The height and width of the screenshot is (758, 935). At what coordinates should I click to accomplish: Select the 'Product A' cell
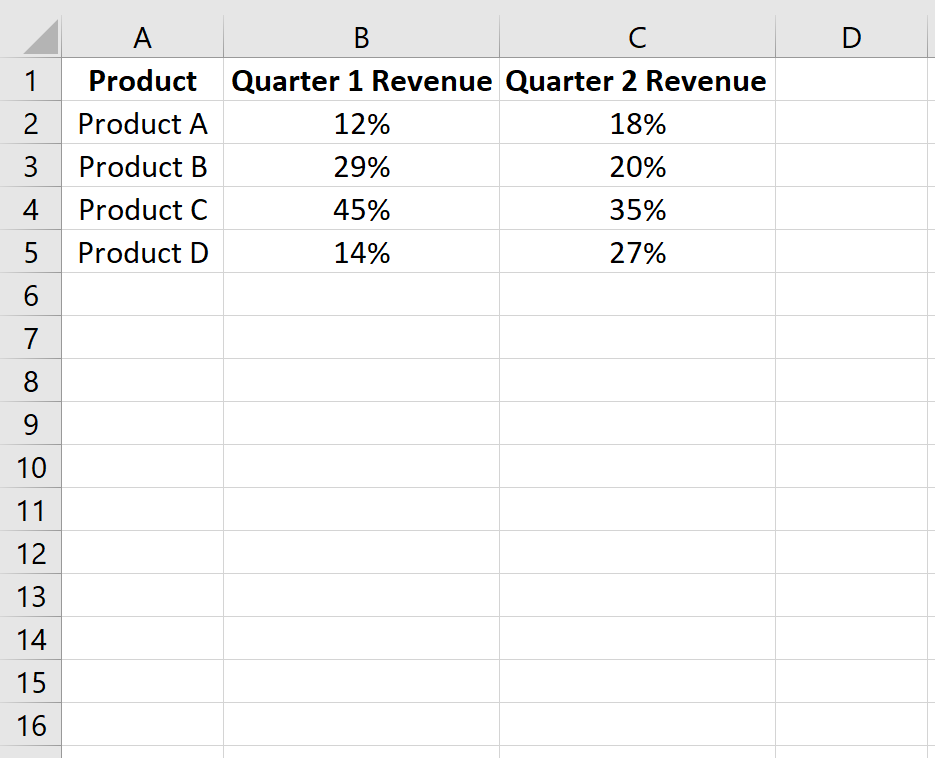tap(143, 122)
